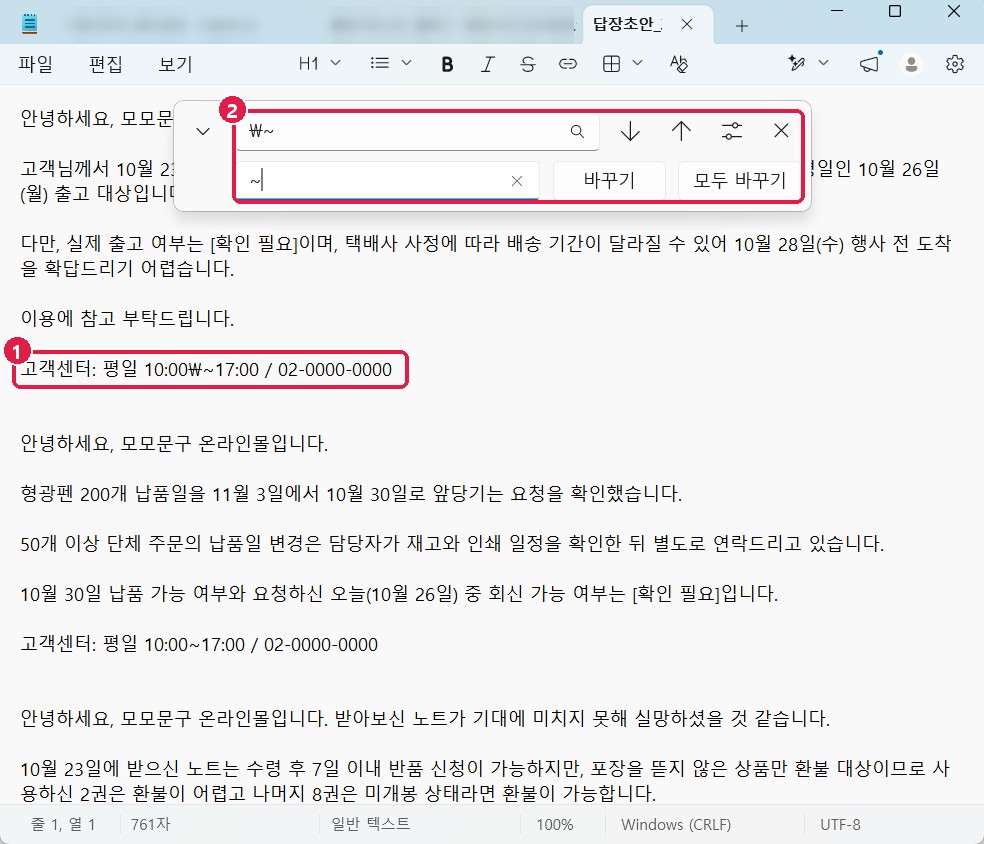Expand the AI rewrite dropdown arrow
Image resolution: width=984 pixels, height=844 pixels.
point(823,63)
